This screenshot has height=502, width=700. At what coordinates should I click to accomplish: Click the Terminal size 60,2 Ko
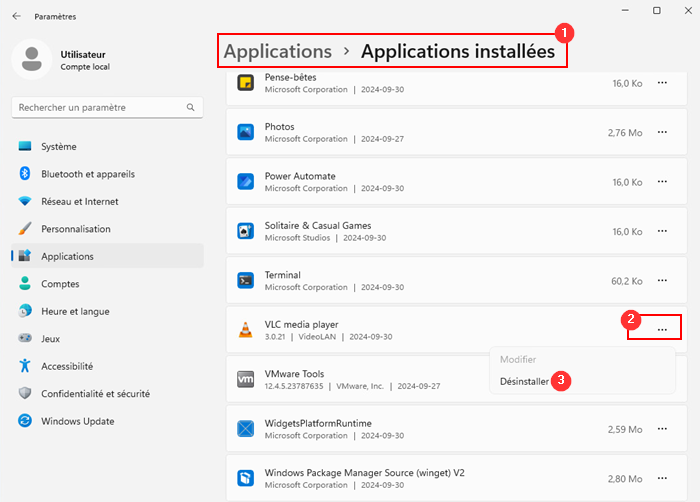pos(626,281)
